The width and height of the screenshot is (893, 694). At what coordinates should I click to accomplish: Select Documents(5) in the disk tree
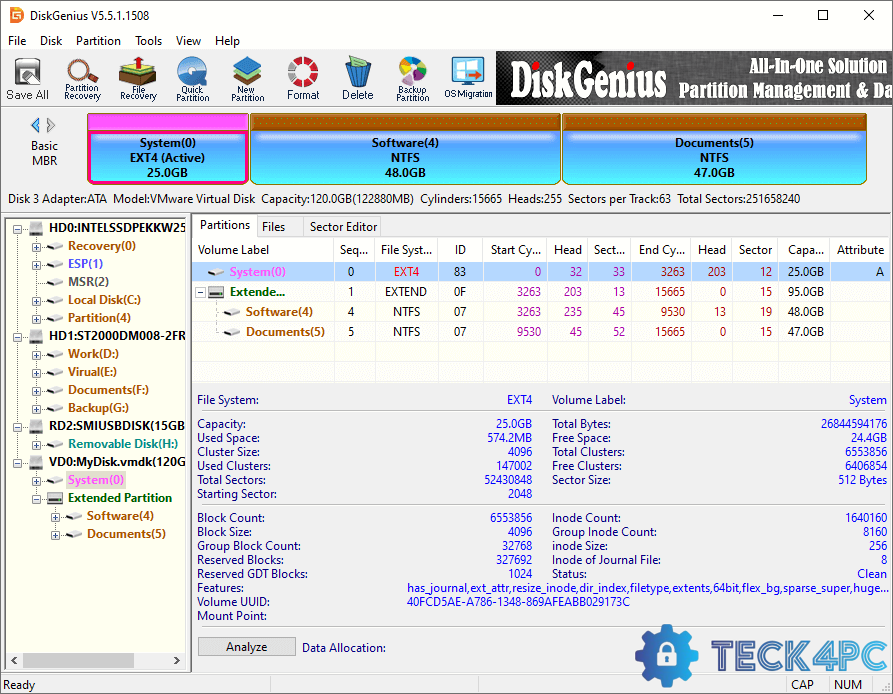coord(126,534)
